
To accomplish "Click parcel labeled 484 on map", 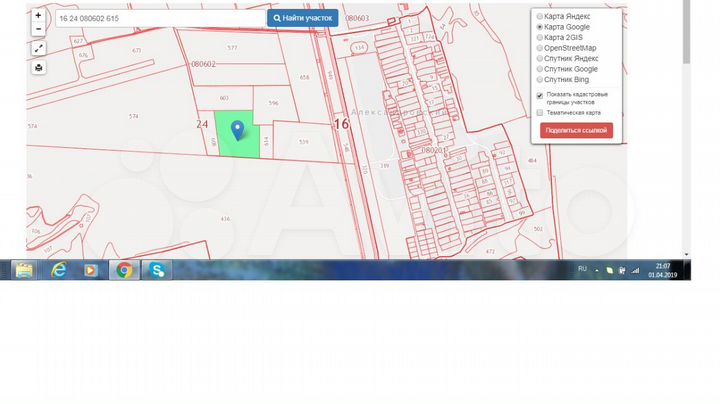I will coord(532,161).
